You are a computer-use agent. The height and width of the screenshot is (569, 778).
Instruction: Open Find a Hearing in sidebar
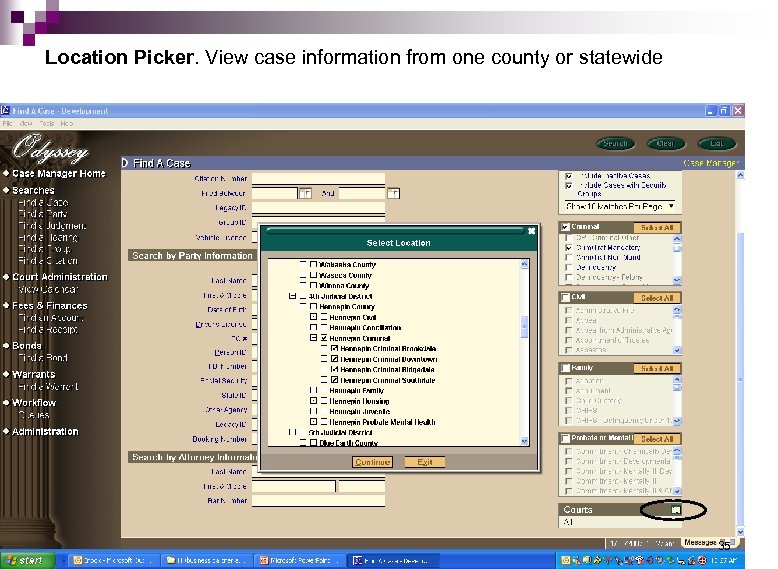tap(48, 238)
